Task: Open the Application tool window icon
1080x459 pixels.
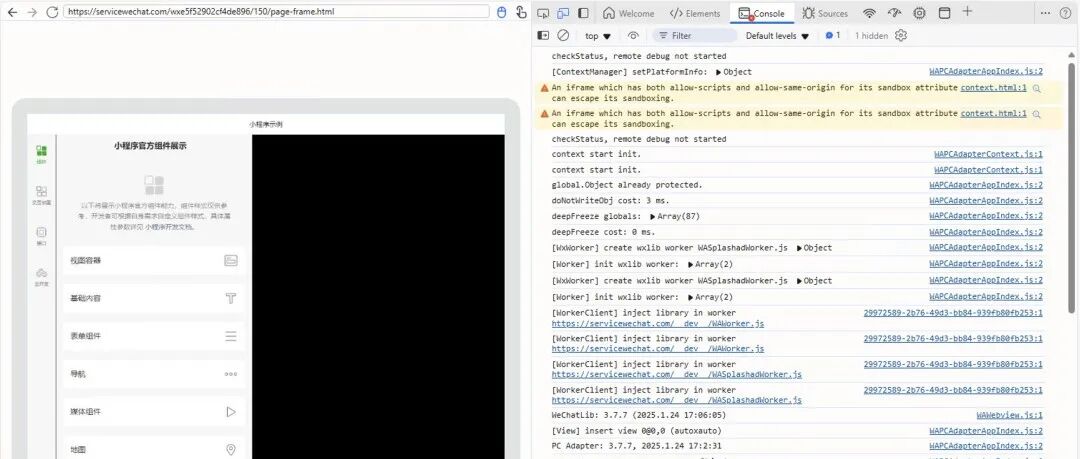Action: click(x=945, y=13)
